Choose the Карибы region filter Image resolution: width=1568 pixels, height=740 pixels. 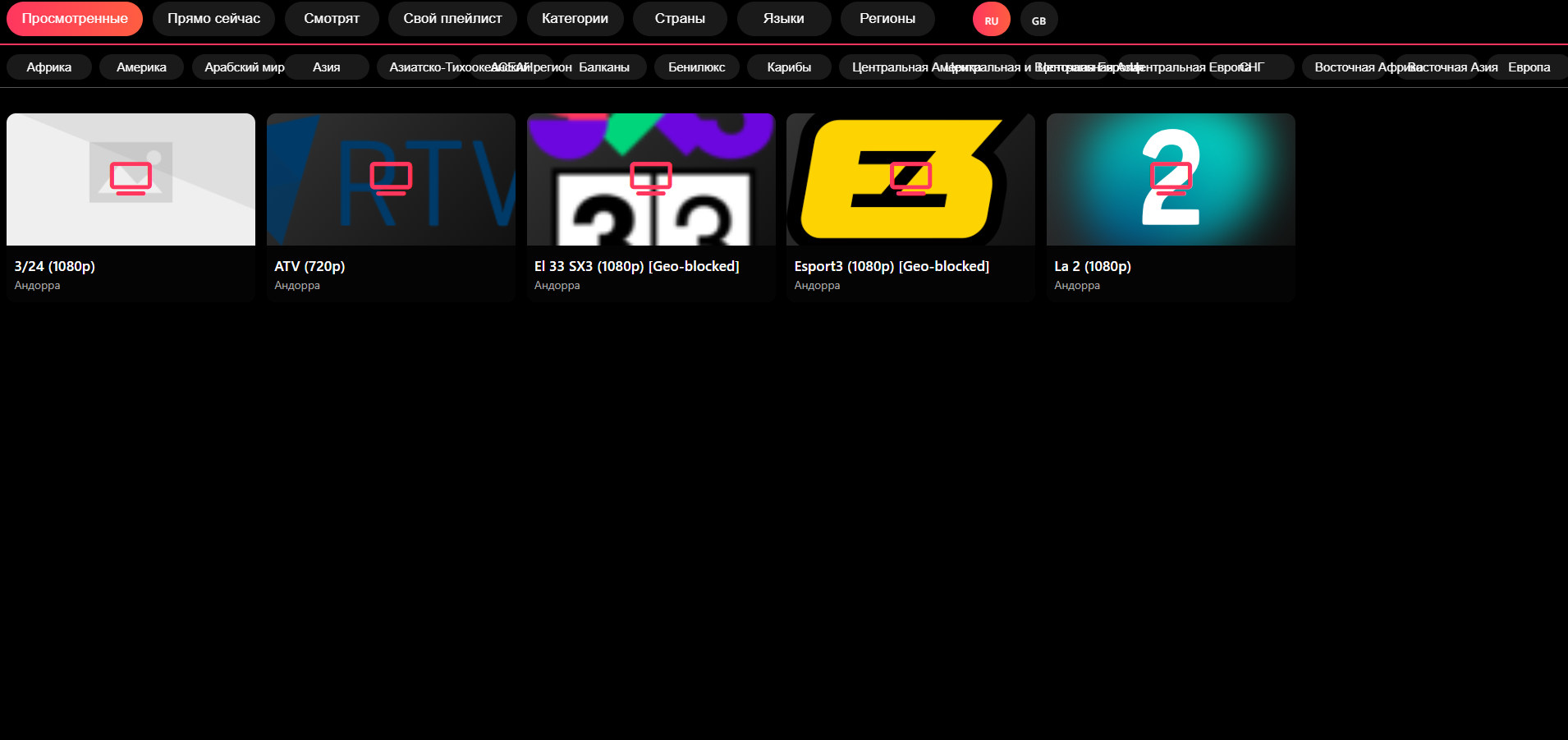pyautogui.click(x=789, y=67)
